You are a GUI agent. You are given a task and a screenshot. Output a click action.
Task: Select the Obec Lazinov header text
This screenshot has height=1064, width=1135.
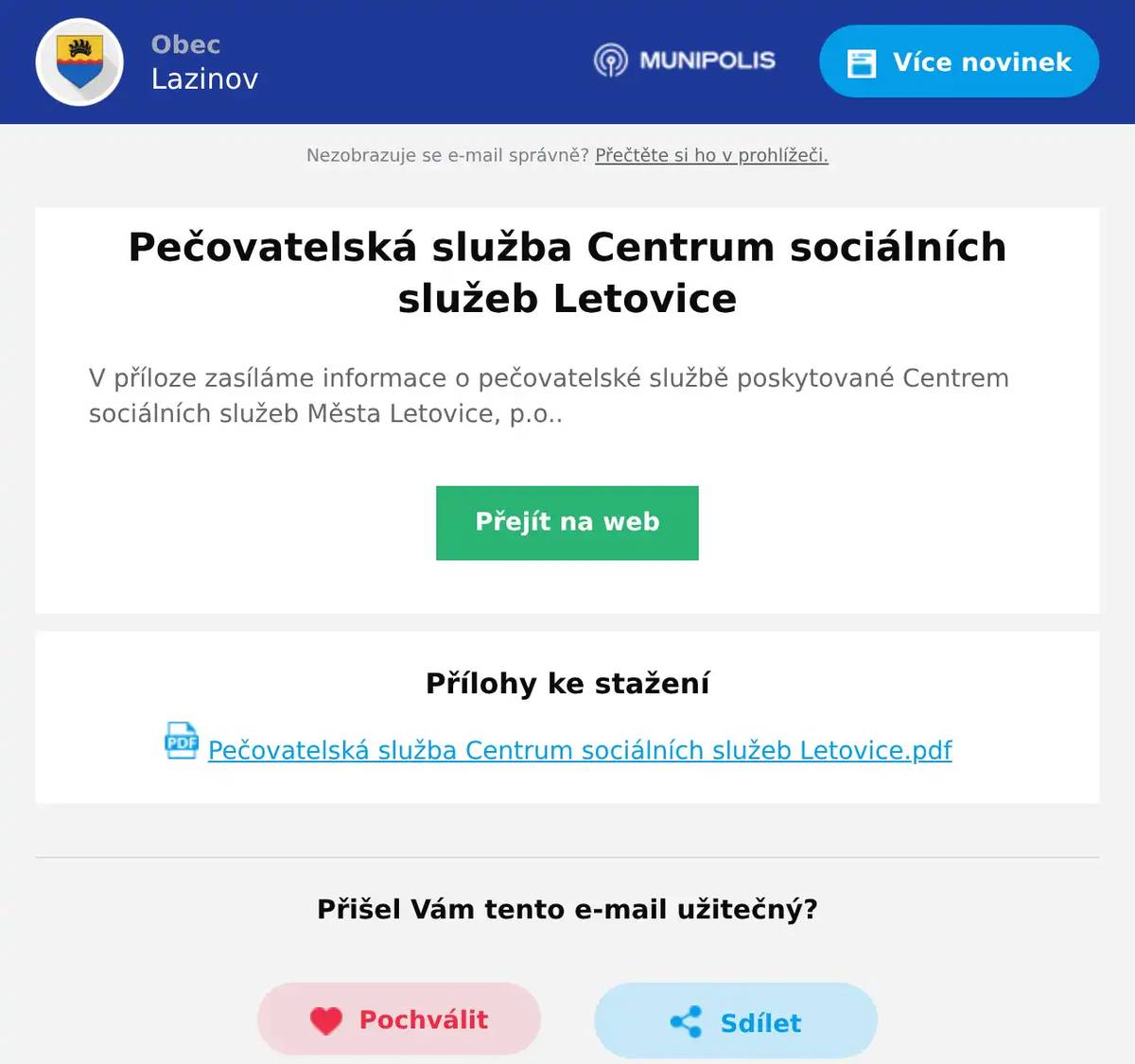pos(204,61)
